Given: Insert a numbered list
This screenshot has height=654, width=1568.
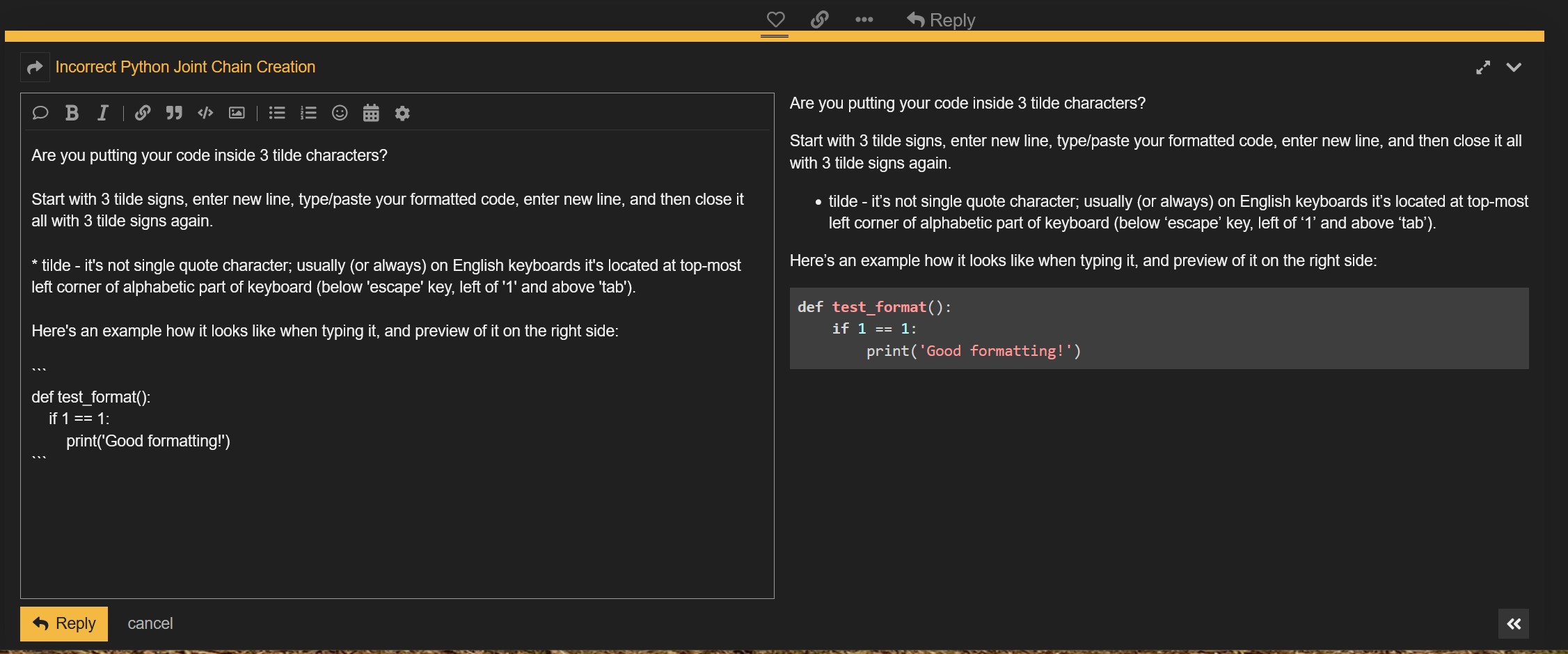Looking at the screenshot, I should pyautogui.click(x=308, y=113).
